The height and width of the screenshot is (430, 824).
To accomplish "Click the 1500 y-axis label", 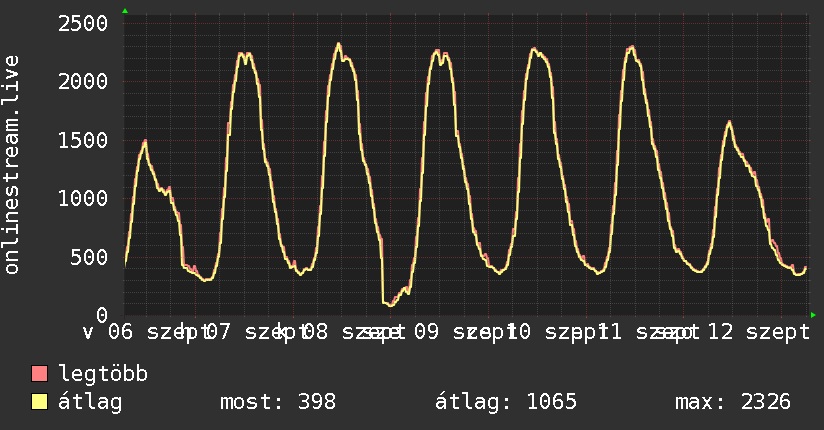I will [83, 140].
